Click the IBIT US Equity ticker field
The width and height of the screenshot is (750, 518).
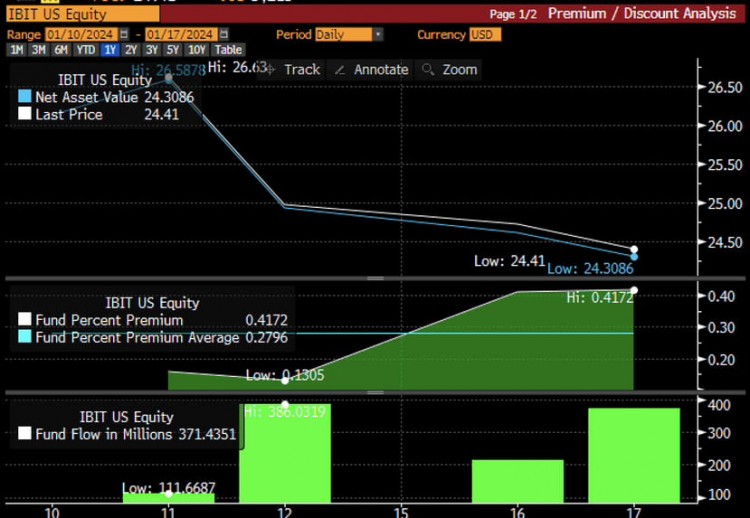coord(83,14)
